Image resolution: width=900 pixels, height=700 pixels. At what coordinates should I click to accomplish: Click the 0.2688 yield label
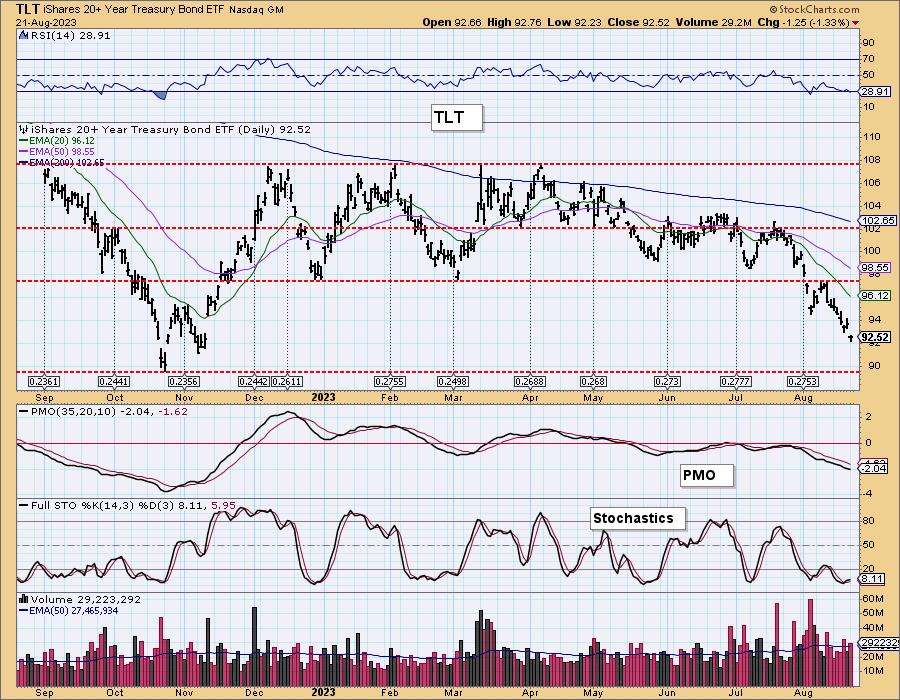[530, 382]
